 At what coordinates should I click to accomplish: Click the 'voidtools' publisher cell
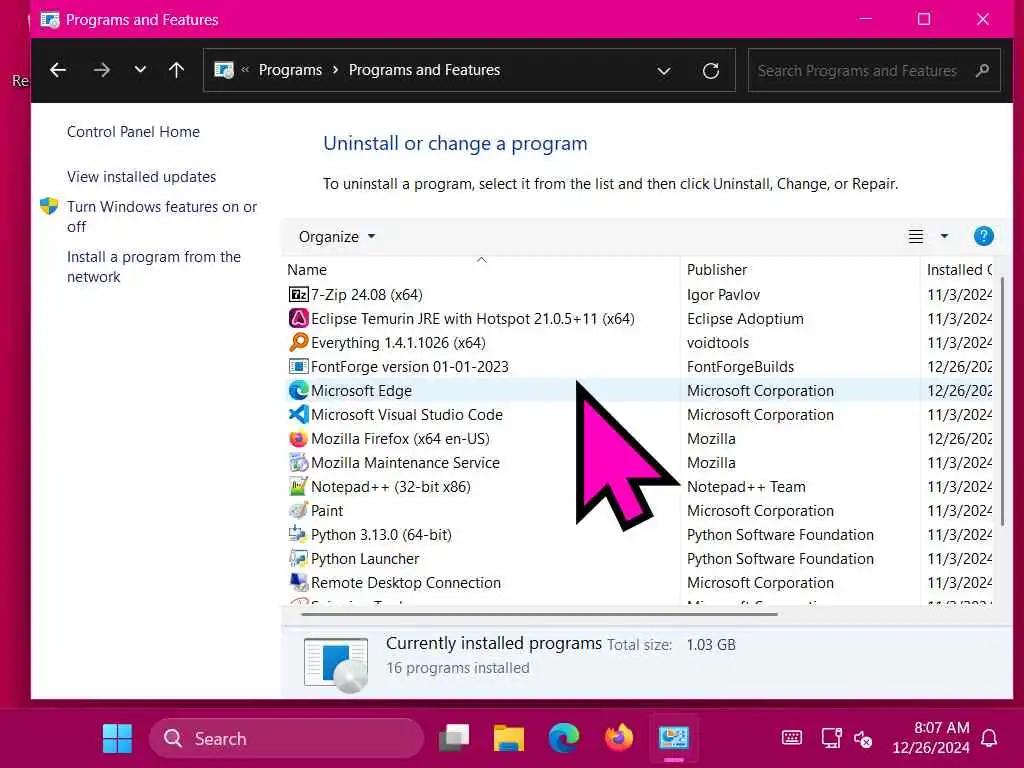718,343
